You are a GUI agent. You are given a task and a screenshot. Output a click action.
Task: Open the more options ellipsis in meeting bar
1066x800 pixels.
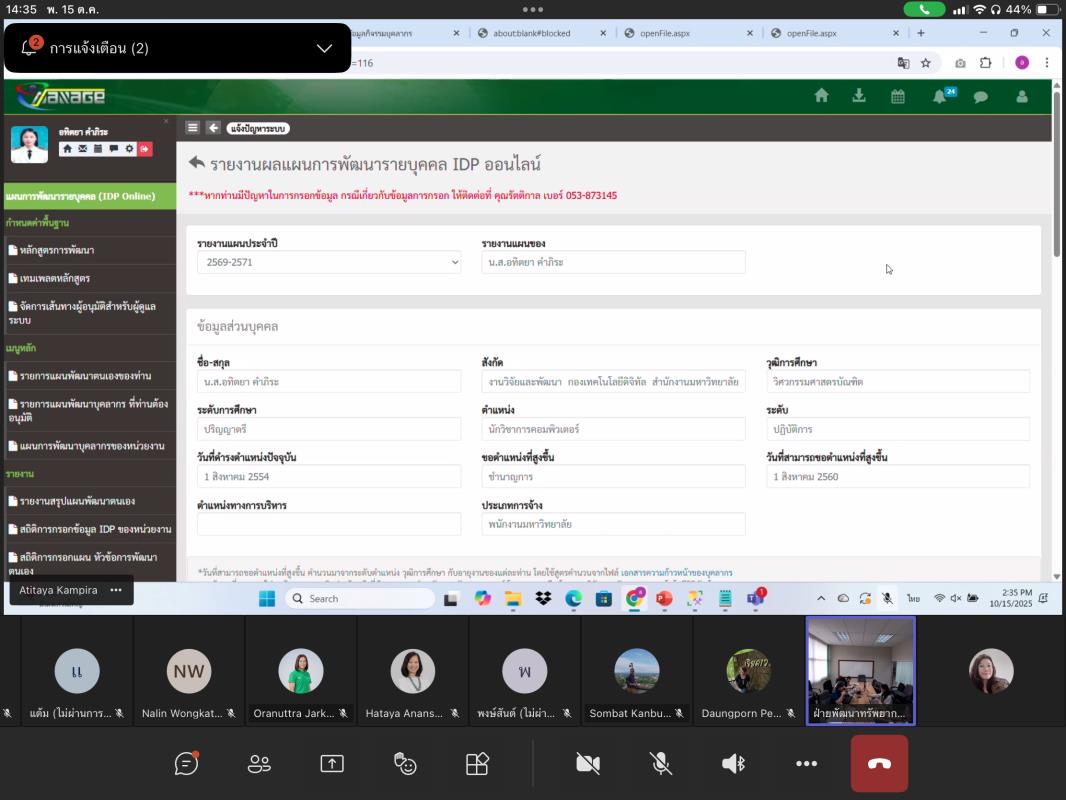pos(806,763)
